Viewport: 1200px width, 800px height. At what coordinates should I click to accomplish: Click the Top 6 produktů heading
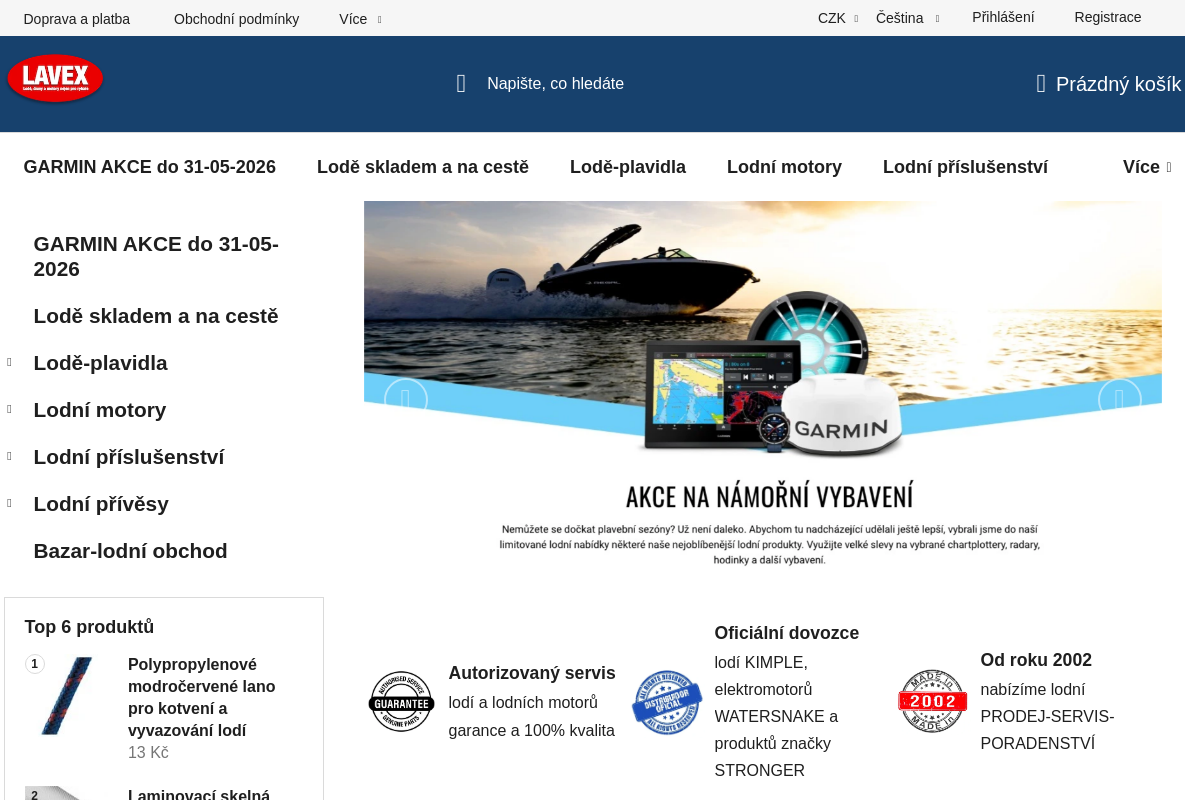89,627
